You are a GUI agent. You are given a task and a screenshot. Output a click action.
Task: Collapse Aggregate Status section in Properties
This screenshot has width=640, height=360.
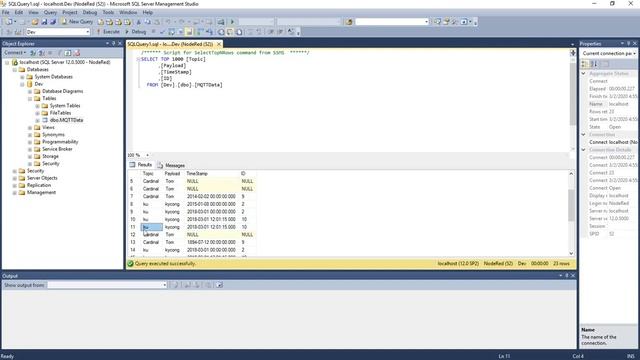(x=584, y=73)
